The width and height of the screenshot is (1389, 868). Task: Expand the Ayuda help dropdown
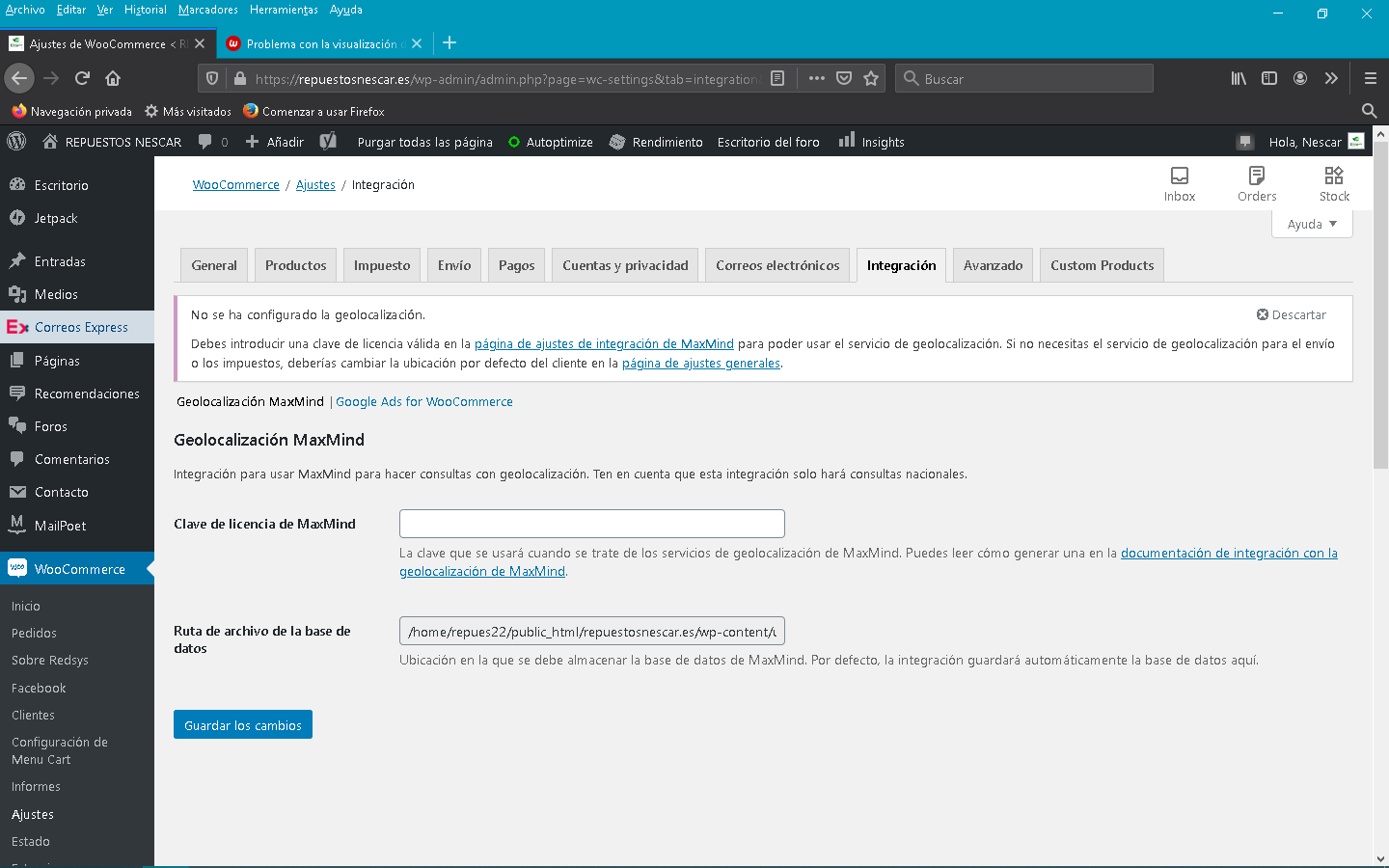(1312, 224)
